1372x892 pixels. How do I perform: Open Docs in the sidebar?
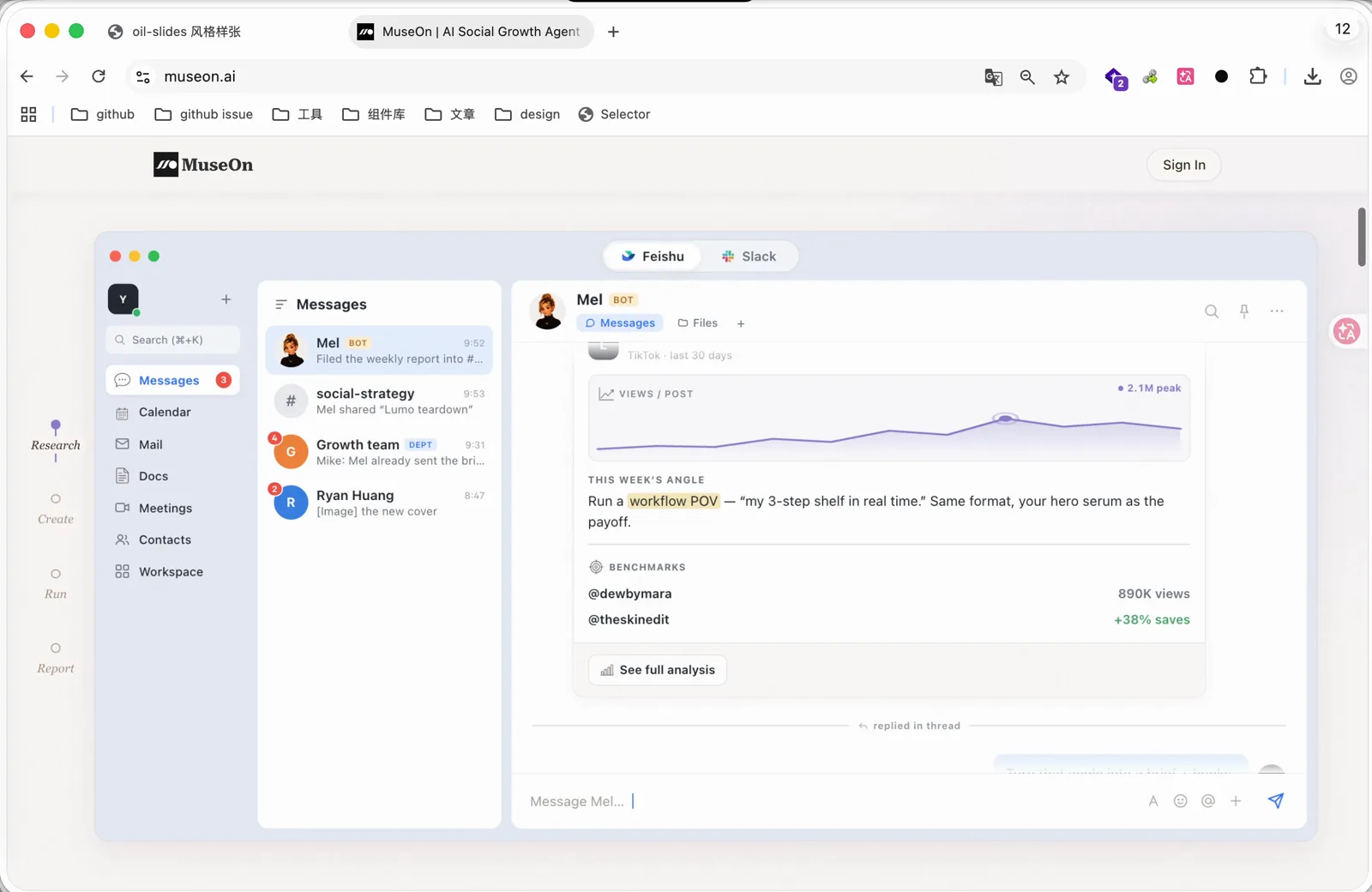coord(172,476)
